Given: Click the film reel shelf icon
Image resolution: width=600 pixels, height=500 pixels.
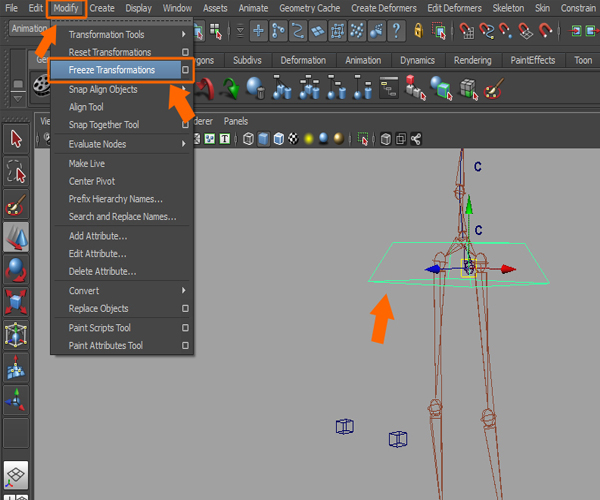Looking at the screenshot, I should coord(41,86).
